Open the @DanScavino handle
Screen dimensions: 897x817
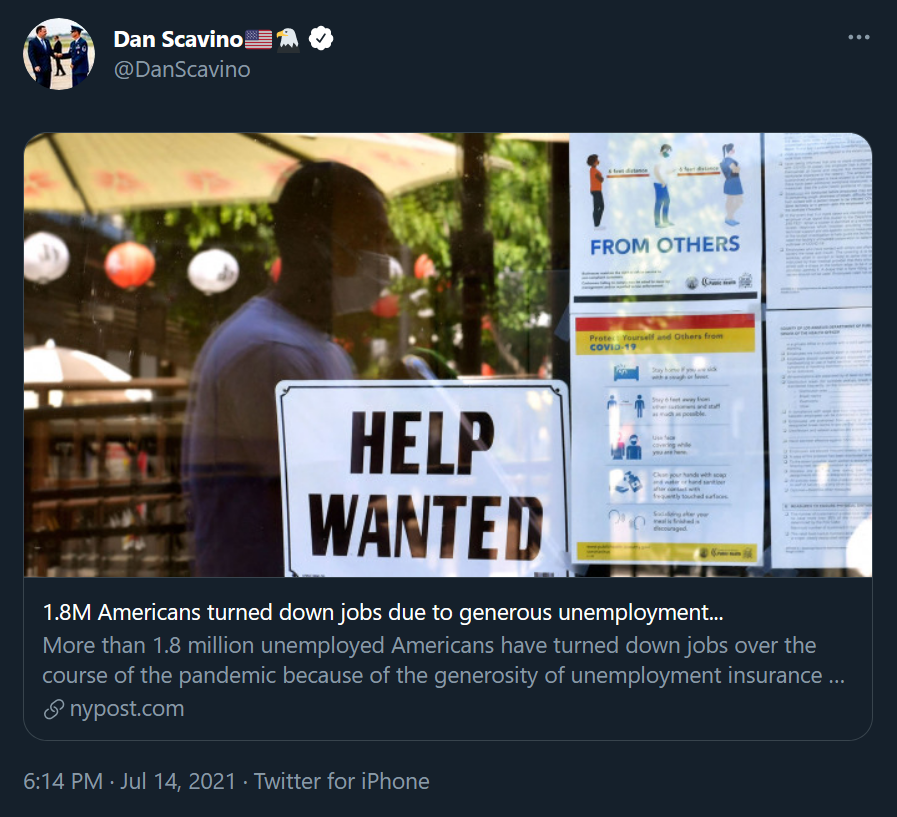click(x=182, y=70)
